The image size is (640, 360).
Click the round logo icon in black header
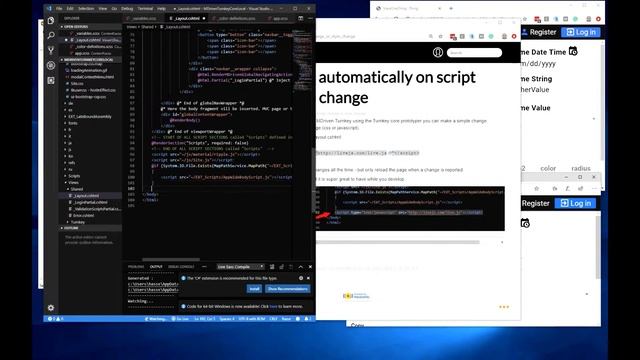point(438,52)
